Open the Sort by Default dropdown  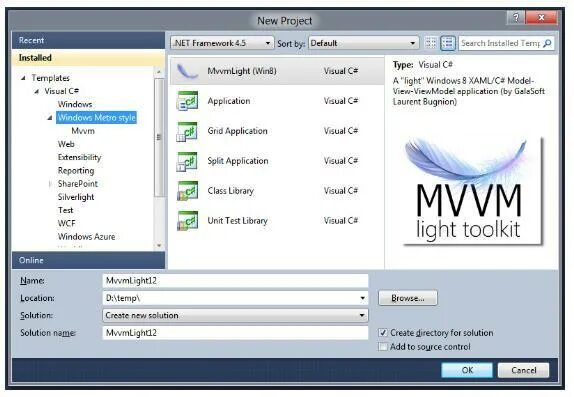coord(364,43)
